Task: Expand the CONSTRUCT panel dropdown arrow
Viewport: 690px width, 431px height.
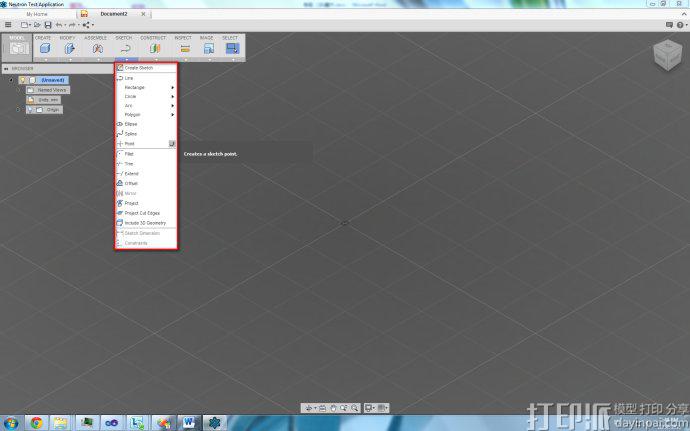Action: point(155,59)
